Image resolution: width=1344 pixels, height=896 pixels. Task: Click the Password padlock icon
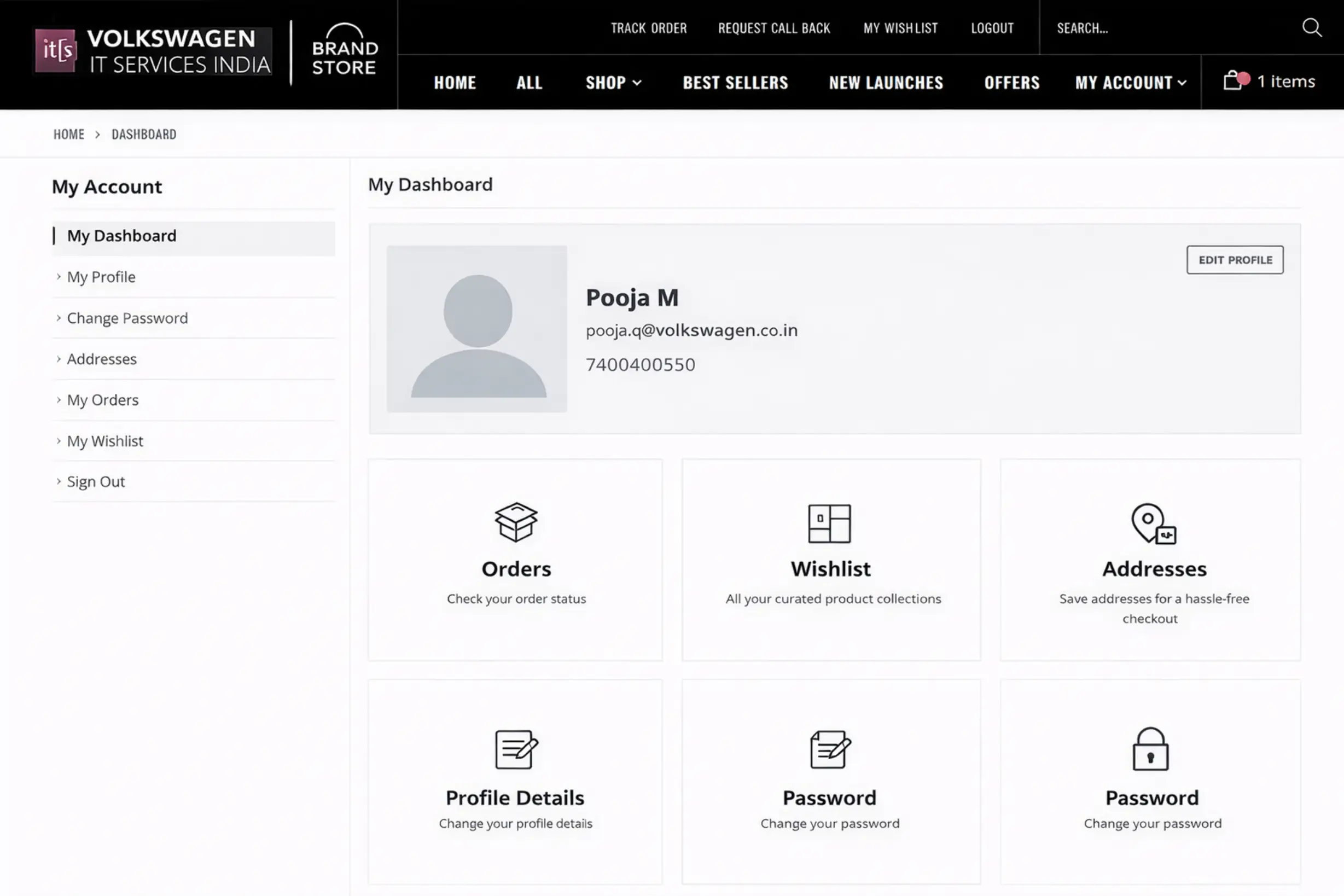tap(1150, 750)
